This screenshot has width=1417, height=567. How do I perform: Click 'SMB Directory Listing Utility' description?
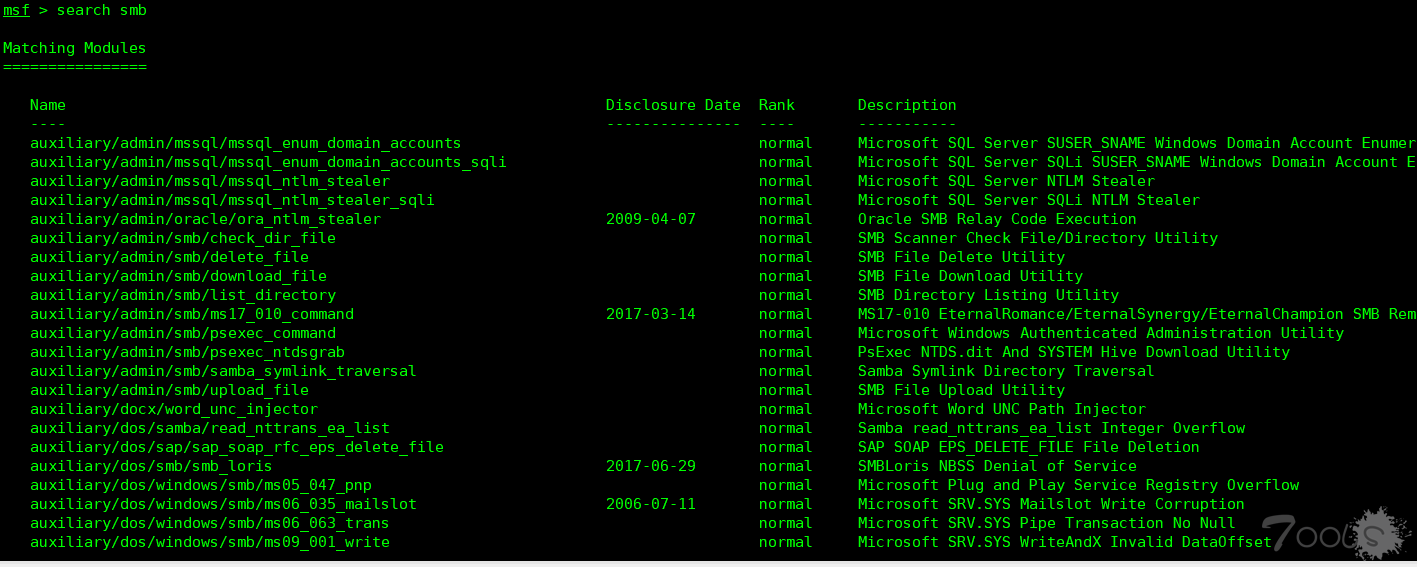[988, 295]
